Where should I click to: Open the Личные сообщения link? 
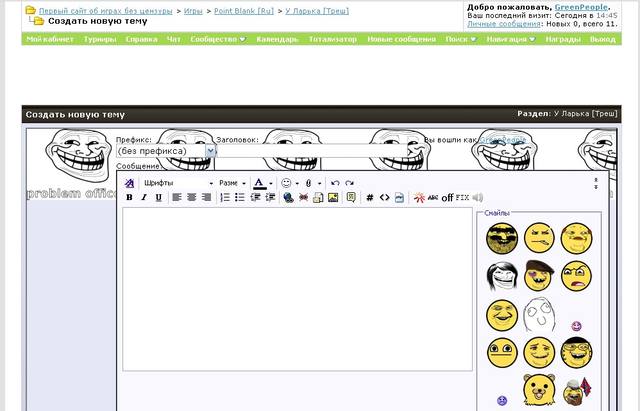tap(504, 24)
